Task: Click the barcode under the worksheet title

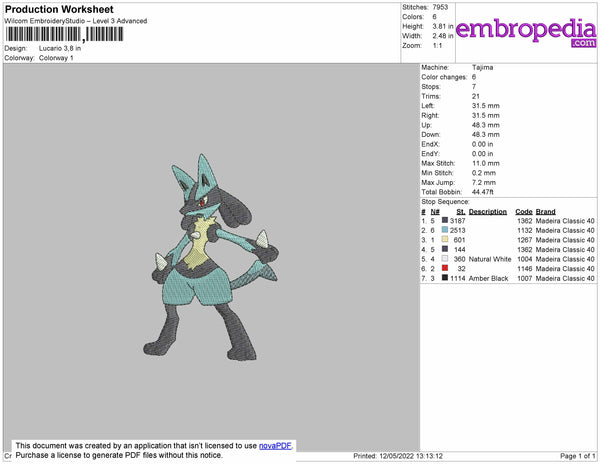Action: point(64,34)
